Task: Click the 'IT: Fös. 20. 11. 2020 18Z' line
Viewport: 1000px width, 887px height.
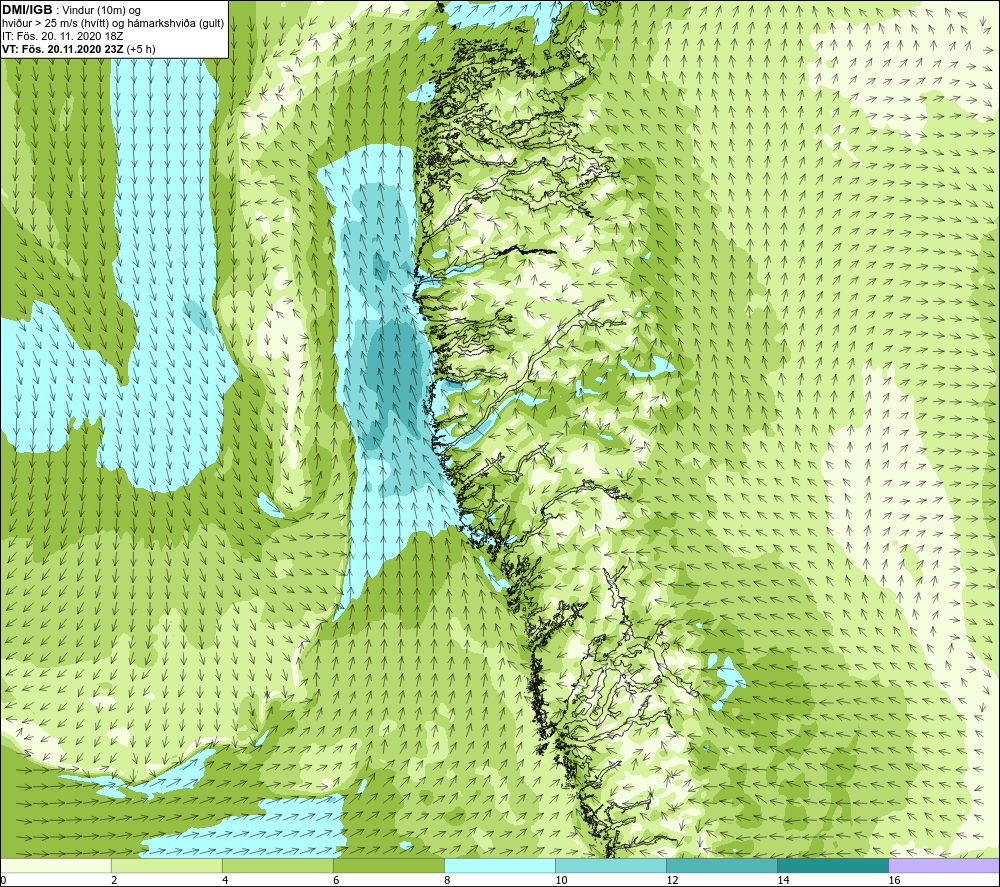Action: [x=62, y=36]
